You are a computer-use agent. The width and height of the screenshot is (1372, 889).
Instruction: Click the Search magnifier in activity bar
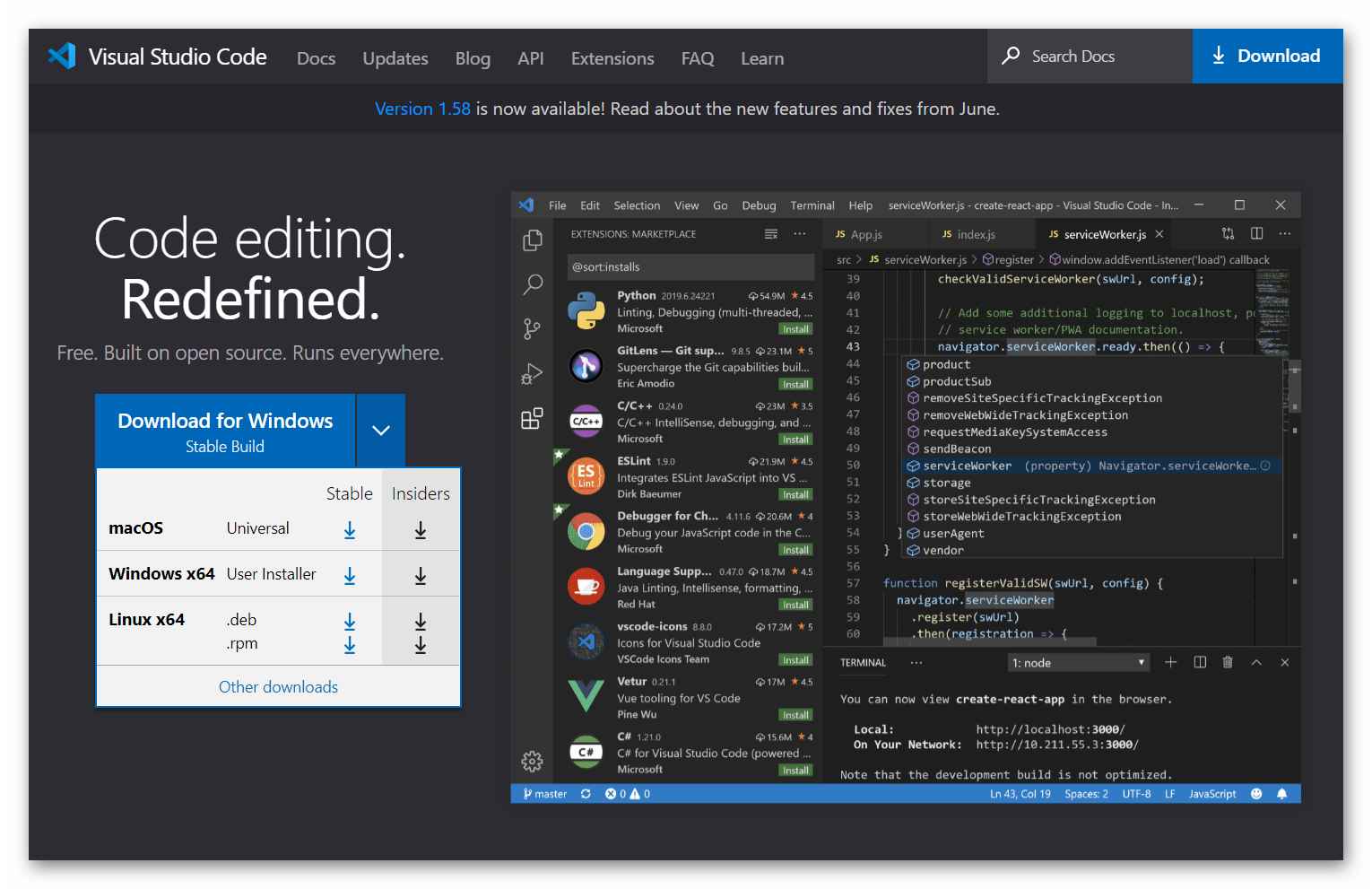(533, 284)
